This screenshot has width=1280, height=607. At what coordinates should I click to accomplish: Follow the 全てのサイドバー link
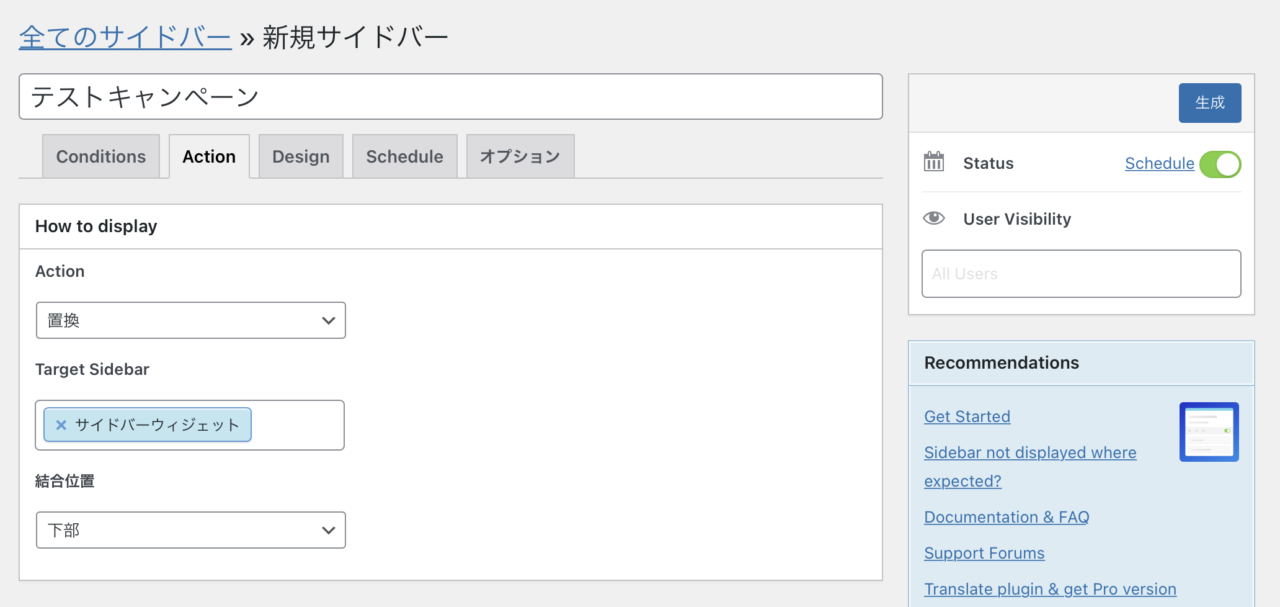(124, 36)
